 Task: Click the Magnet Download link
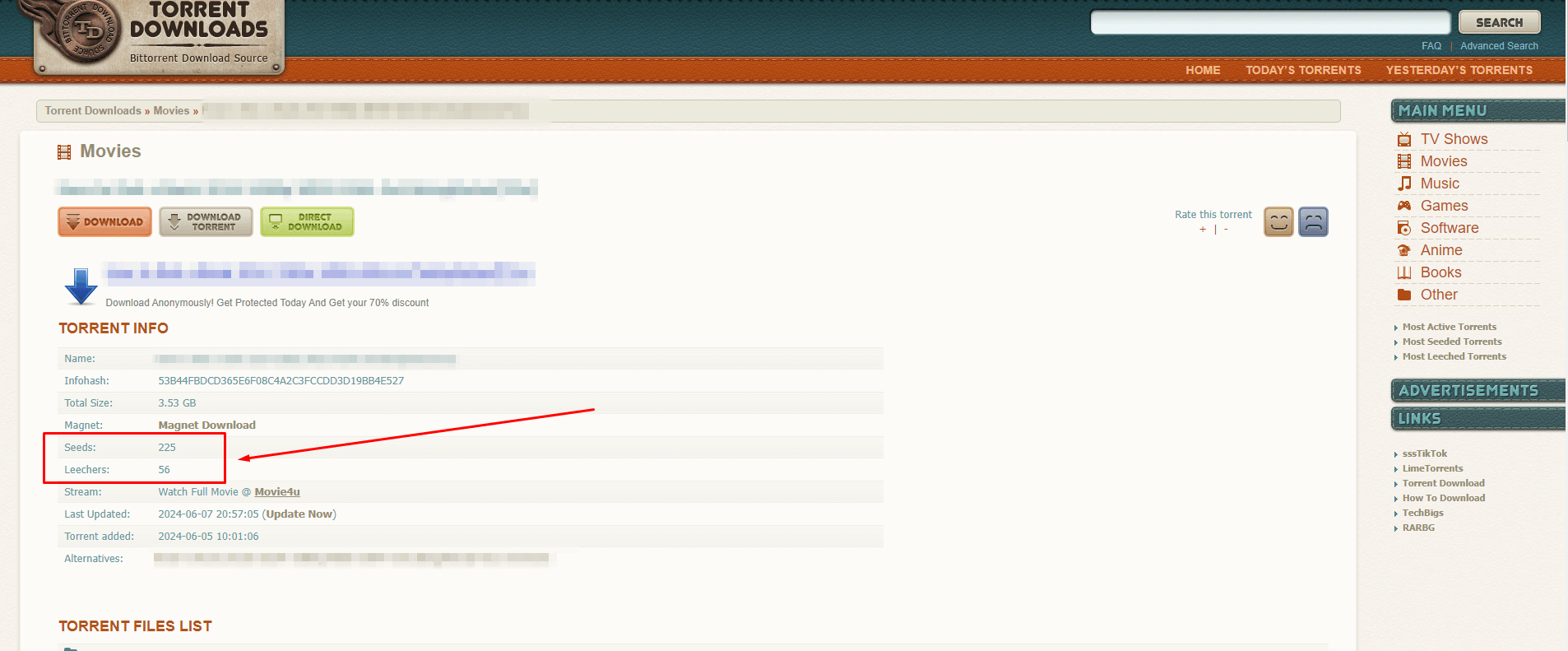click(x=206, y=425)
